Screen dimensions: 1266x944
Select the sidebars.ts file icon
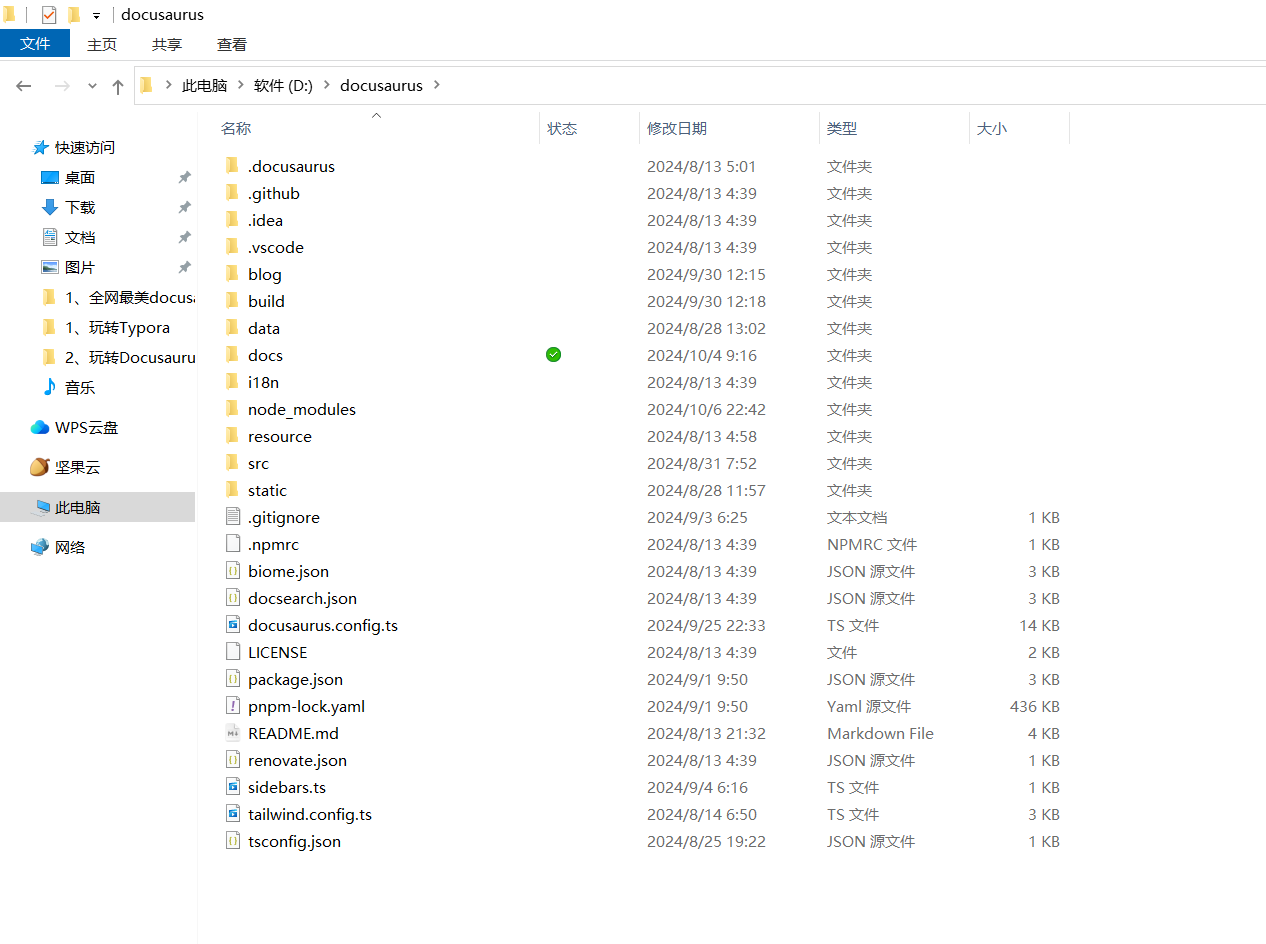233,787
